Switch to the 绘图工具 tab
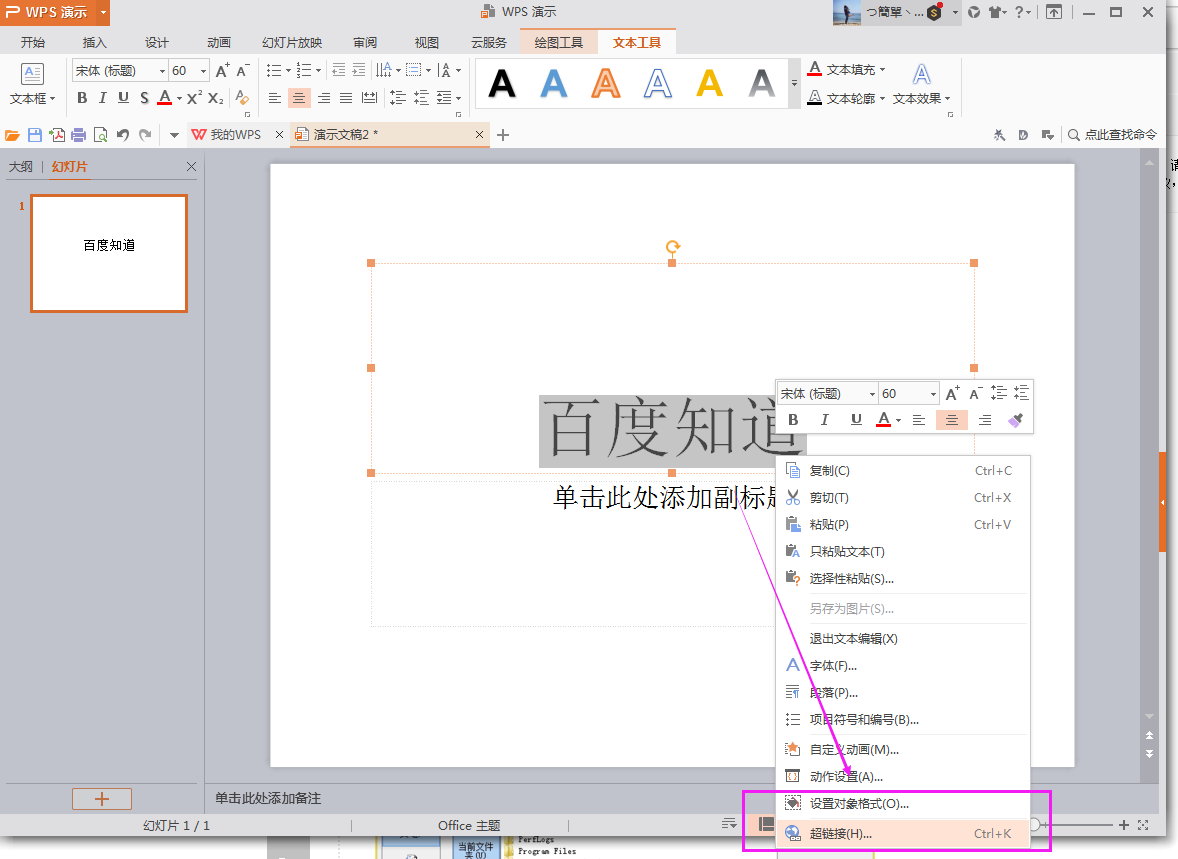 coord(558,43)
